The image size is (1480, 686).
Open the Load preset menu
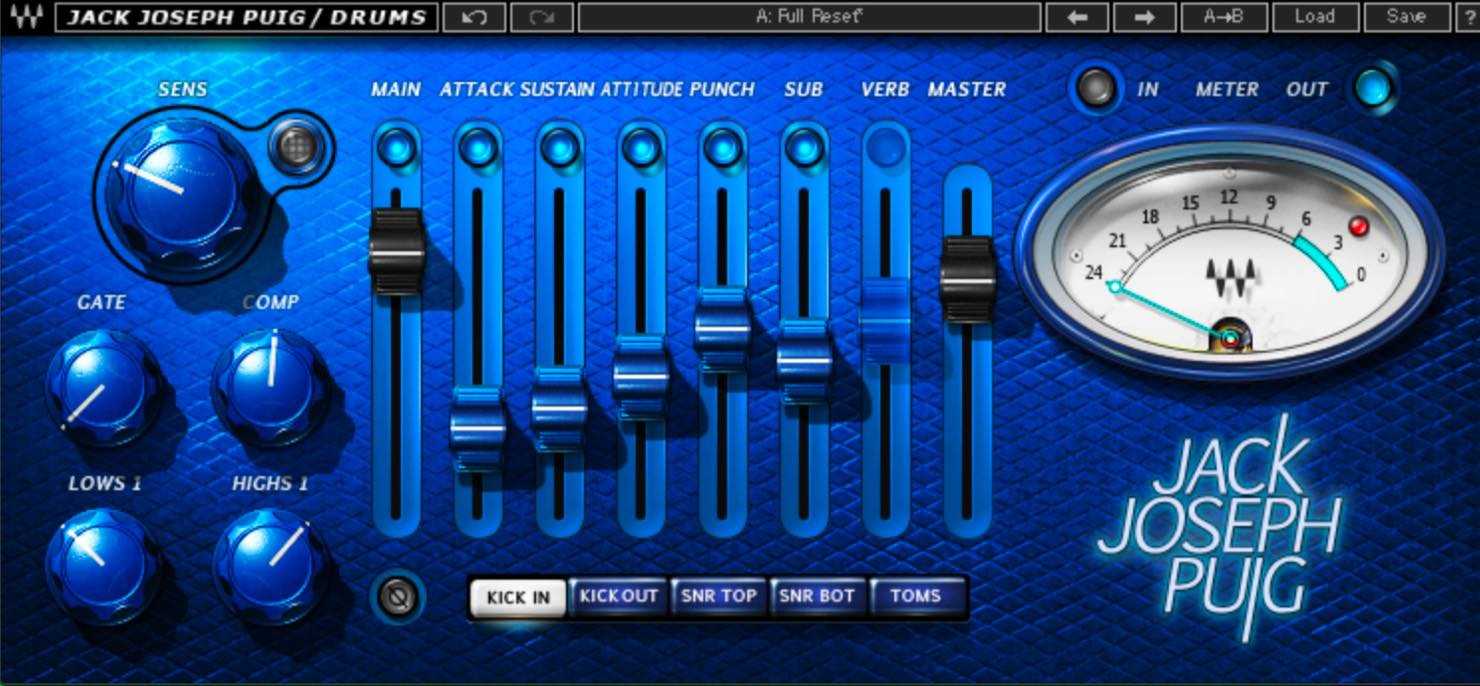click(x=1314, y=17)
